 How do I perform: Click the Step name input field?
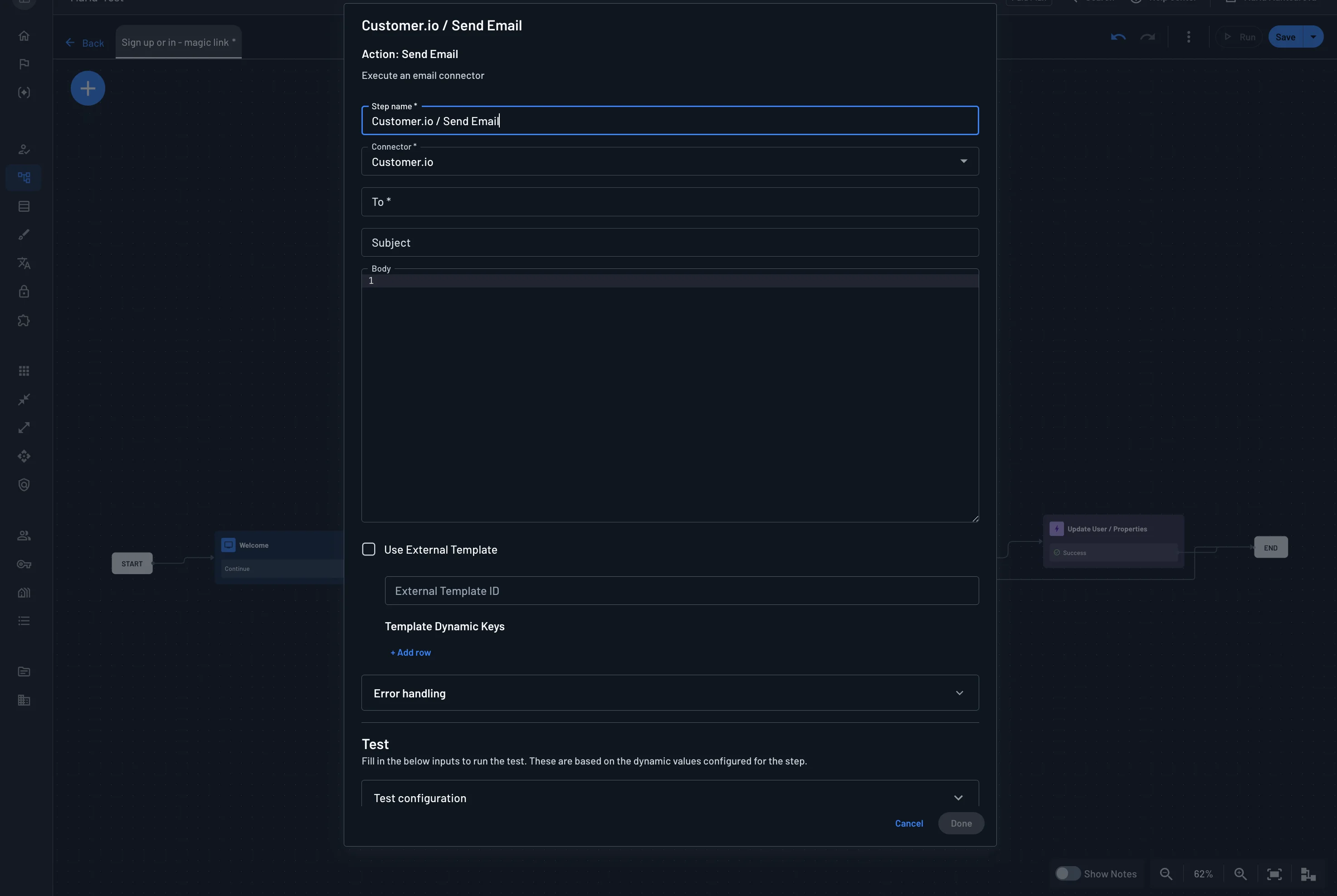[670, 121]
